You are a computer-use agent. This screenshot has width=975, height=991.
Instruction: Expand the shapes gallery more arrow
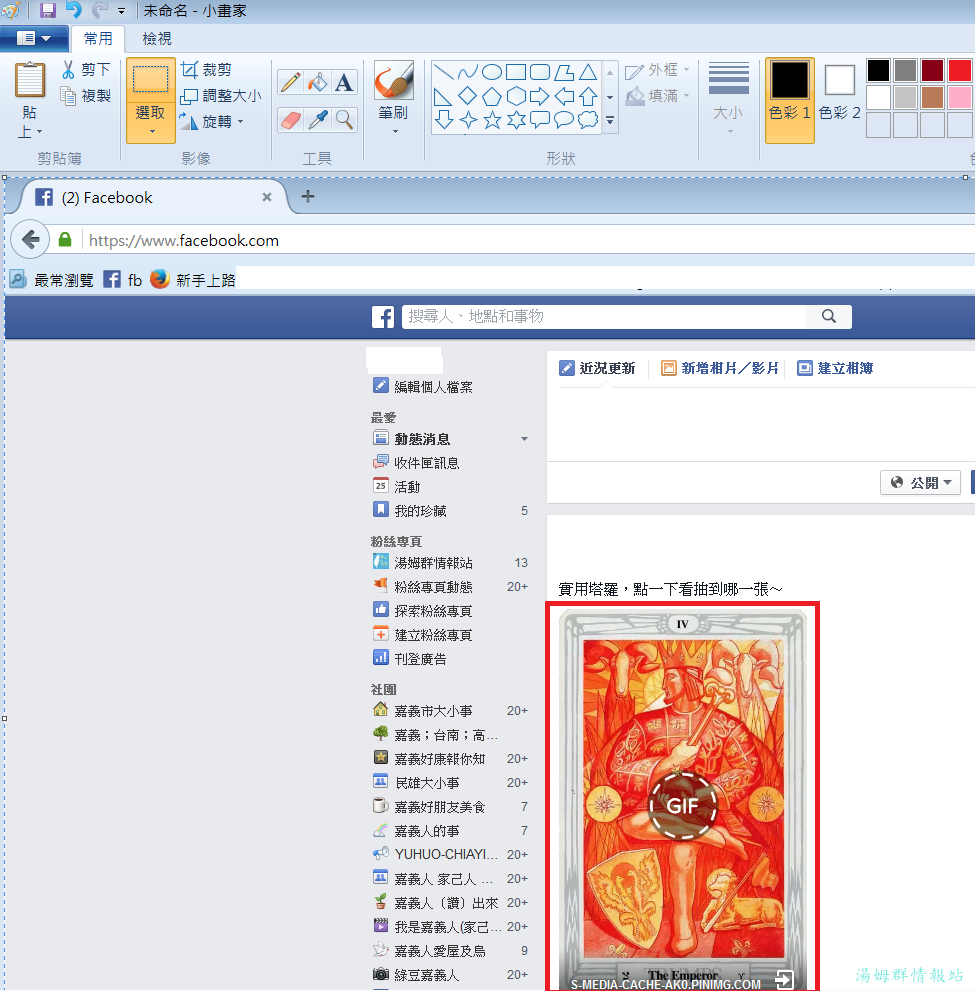coord(610,121)
